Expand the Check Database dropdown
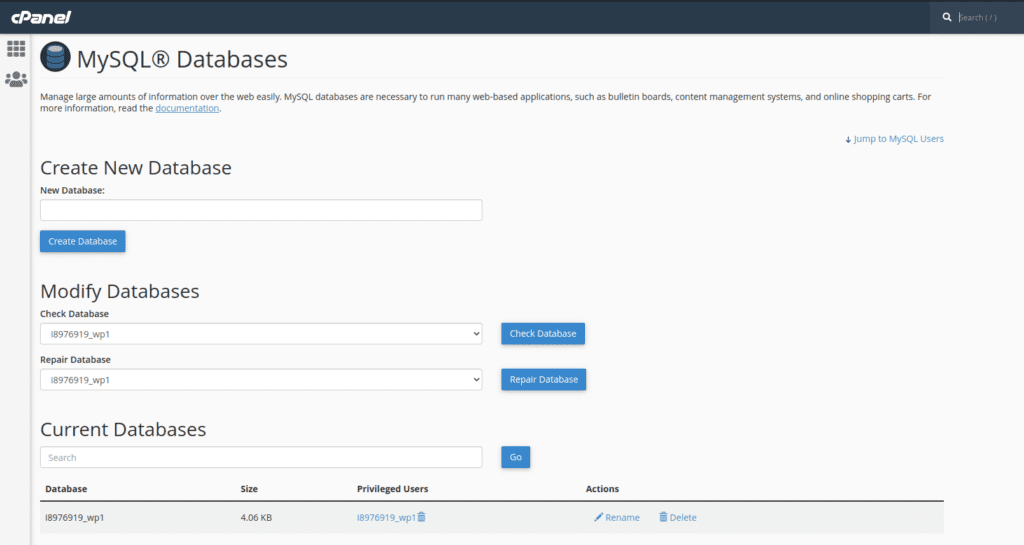This screenshot has width=1024, height=545. [x=261, y=334]
